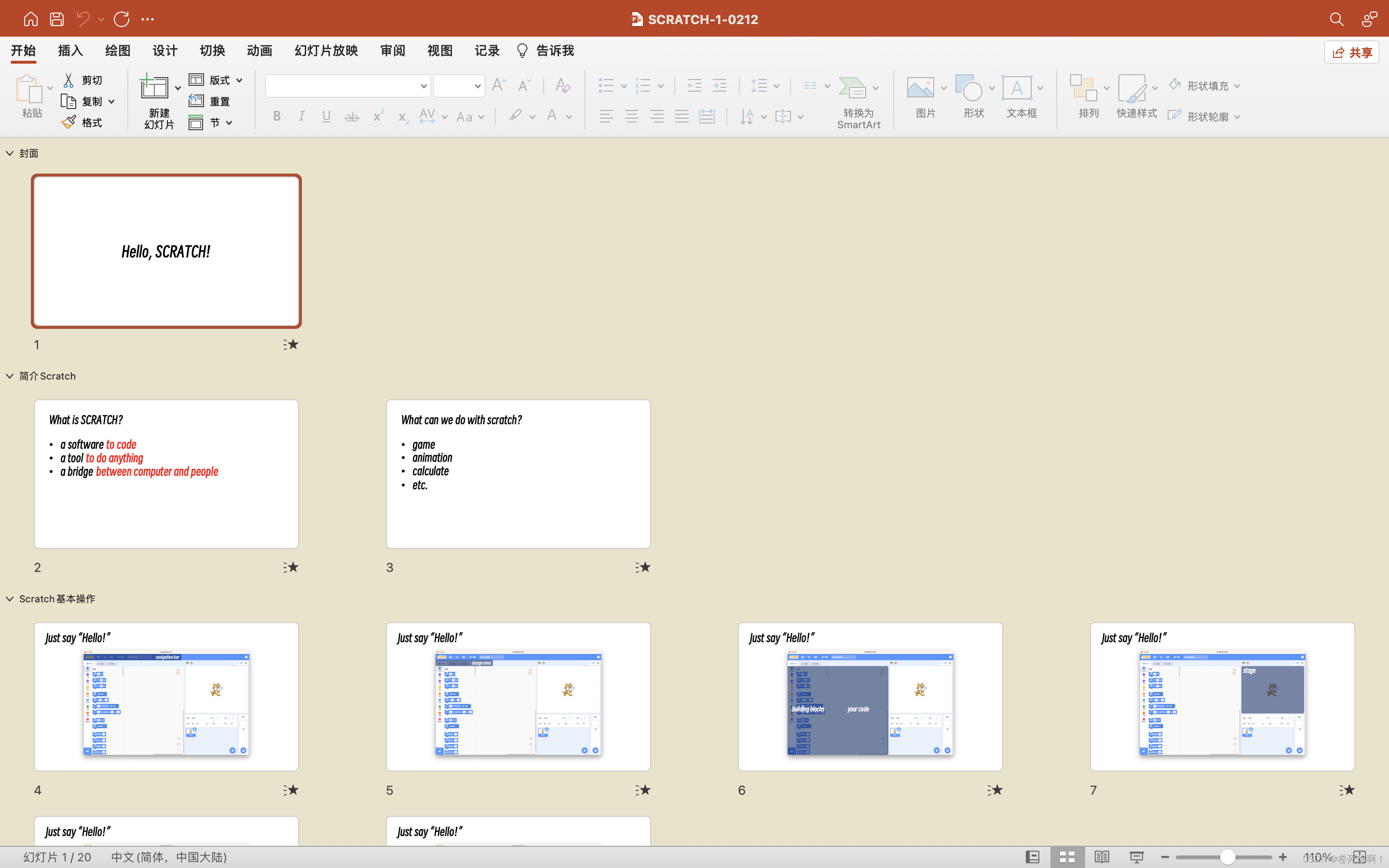Click 新建幻灯片 new slide button
1389x868 pixels.
154,88
